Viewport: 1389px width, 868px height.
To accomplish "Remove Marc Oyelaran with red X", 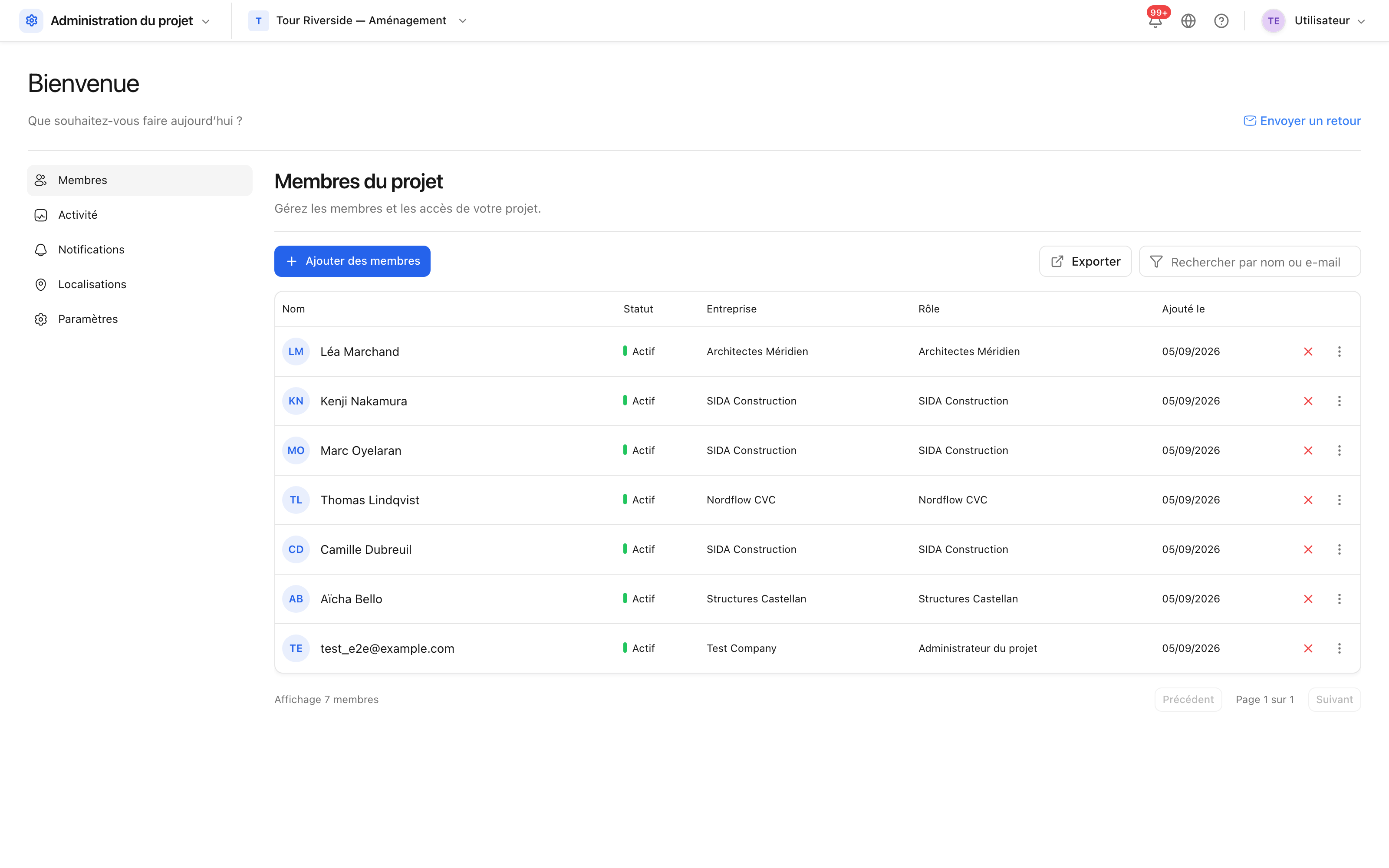I will click(1308, 450).
